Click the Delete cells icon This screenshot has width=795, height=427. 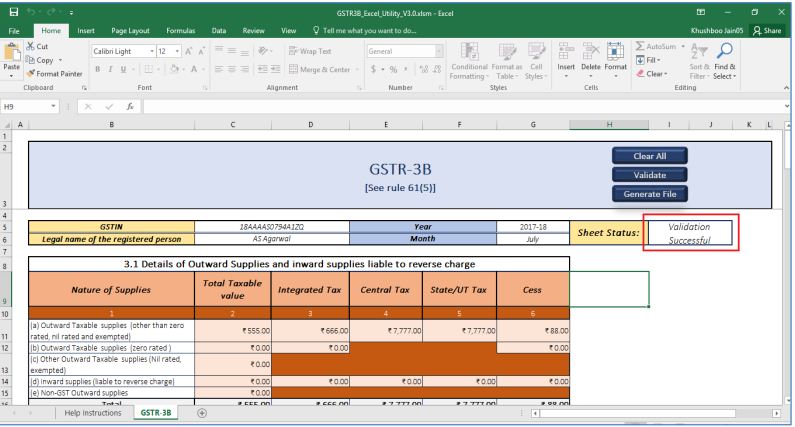pos(591,52)
